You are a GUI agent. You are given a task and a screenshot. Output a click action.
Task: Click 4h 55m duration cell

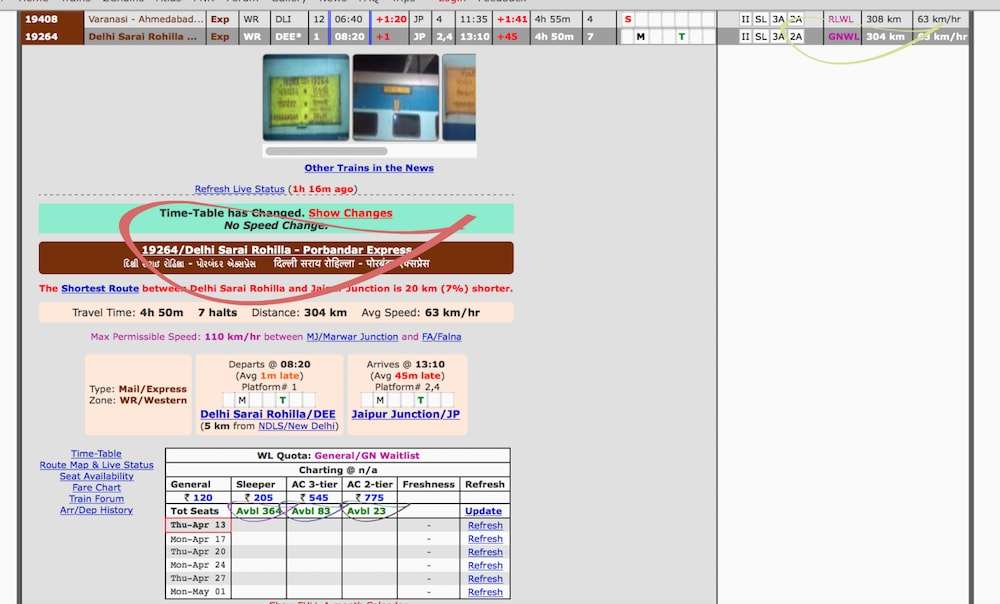(552, 19)
